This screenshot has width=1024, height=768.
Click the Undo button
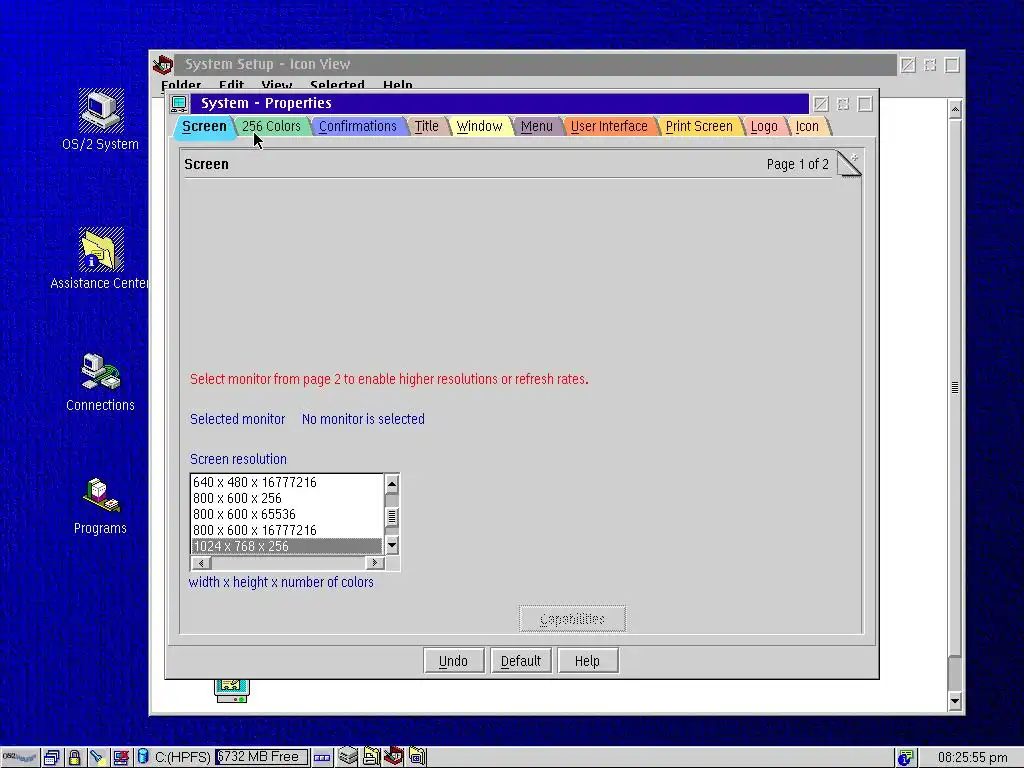453,661
